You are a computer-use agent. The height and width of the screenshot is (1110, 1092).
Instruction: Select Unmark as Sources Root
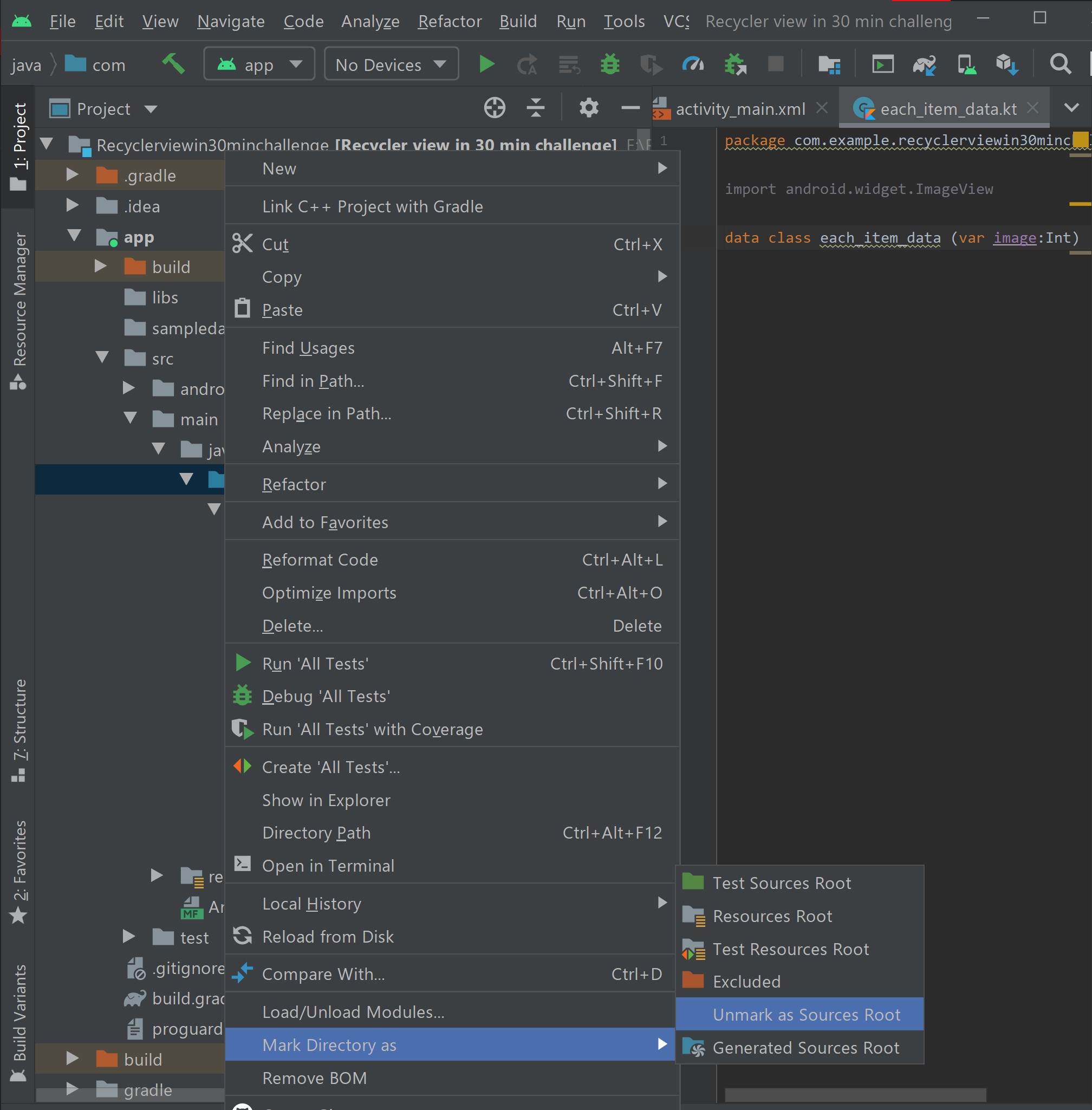click(x=806, y=1014)
